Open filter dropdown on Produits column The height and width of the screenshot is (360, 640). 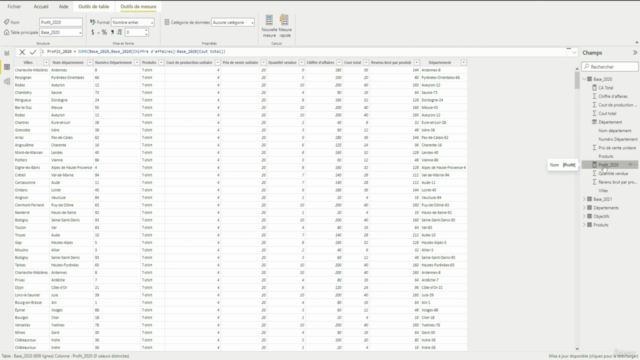click(x=161, y=62)
